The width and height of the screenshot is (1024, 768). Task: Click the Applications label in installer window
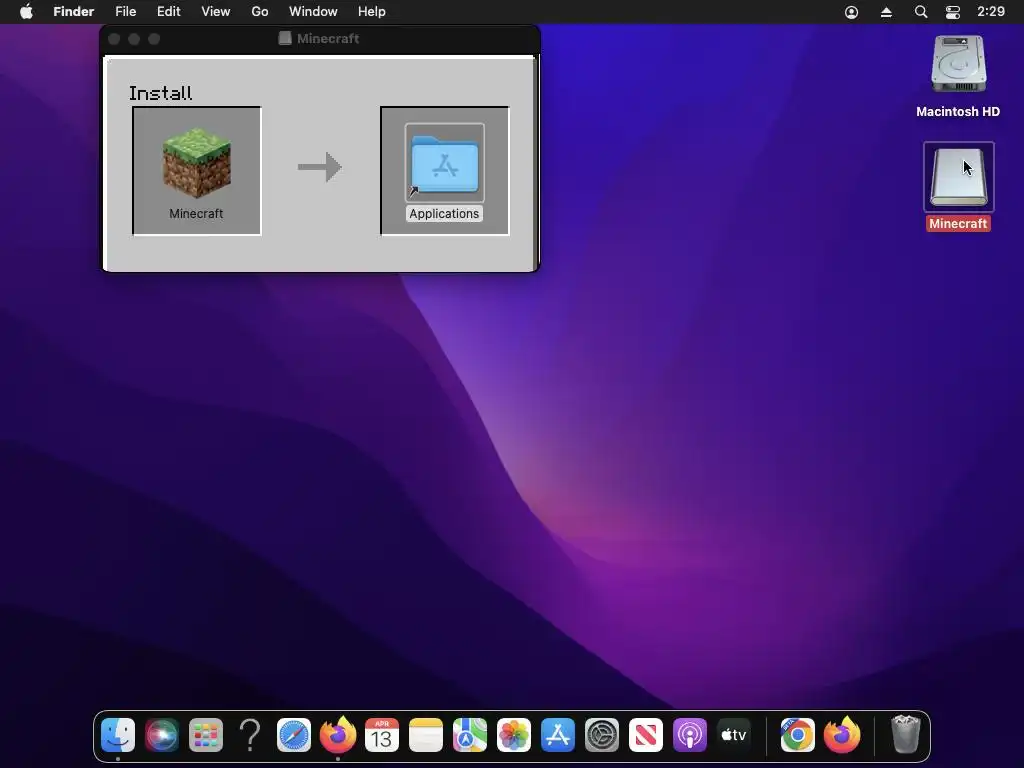click(x=444, y=214)
